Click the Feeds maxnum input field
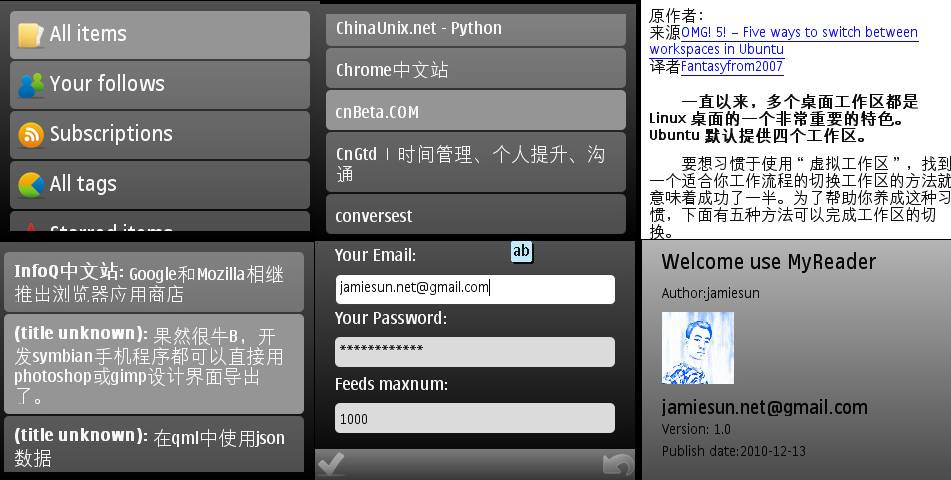951x480 pixels. coord(475,418)
